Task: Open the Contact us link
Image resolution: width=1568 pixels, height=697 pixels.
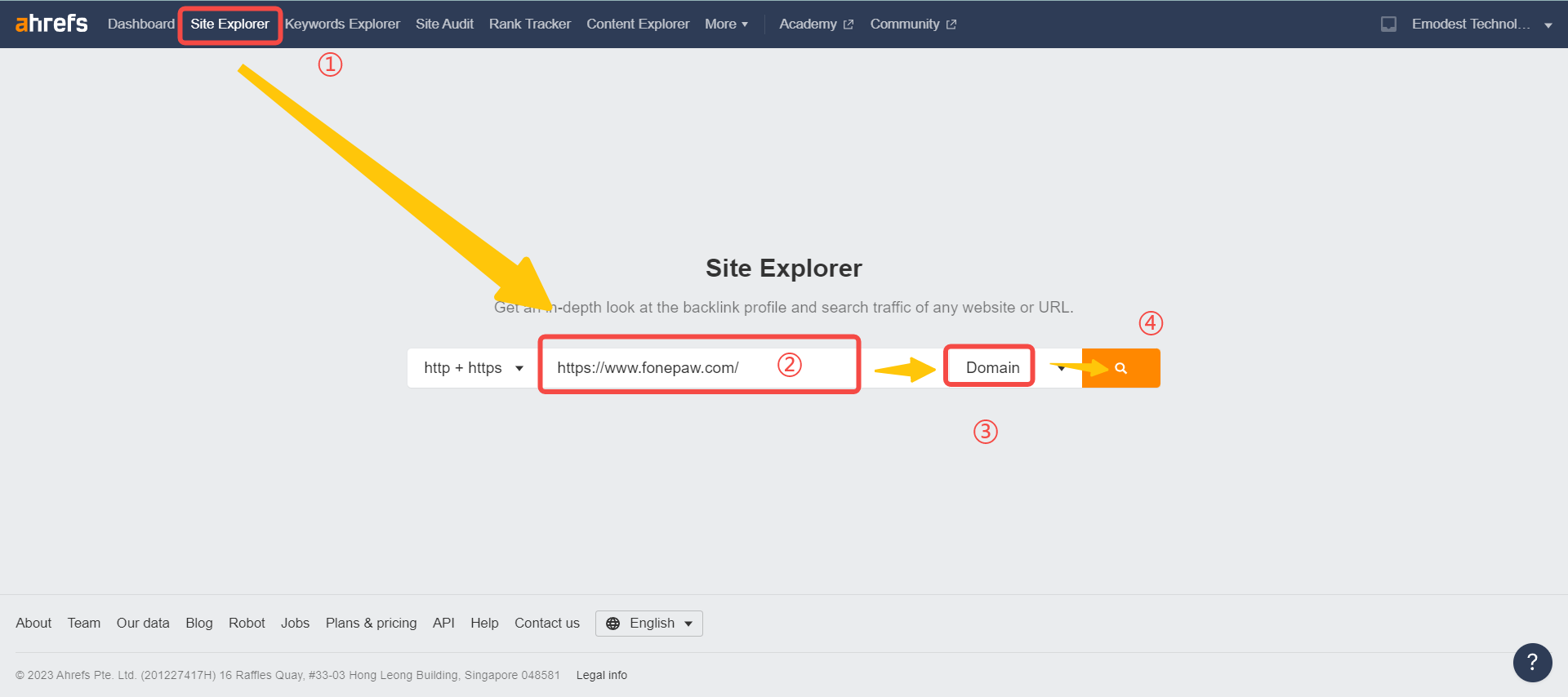Action: 547,624
